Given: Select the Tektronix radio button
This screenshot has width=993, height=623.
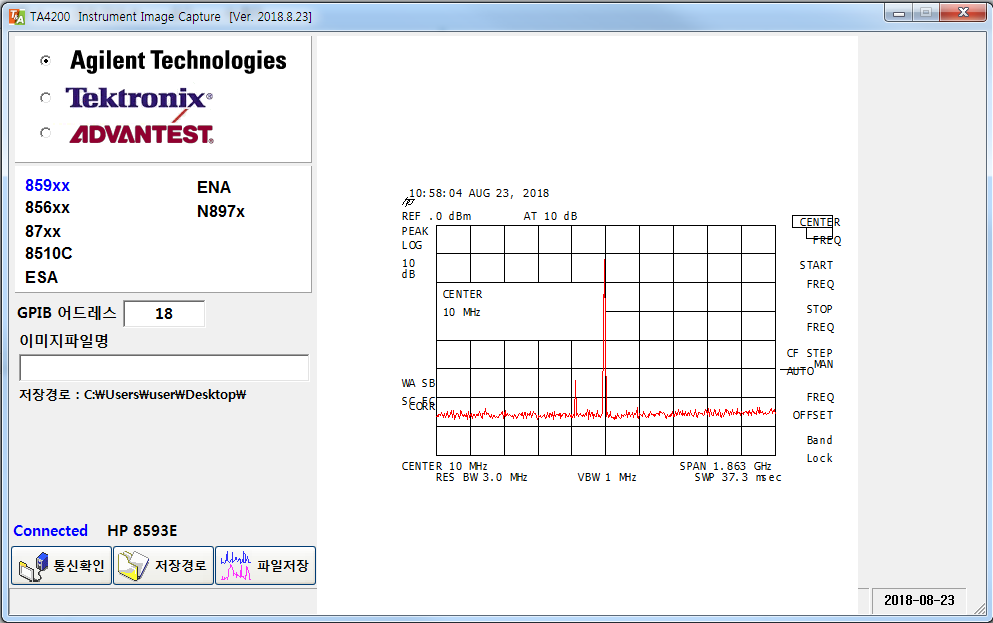Looking at the screenshot, I should [x=45, y=98].
